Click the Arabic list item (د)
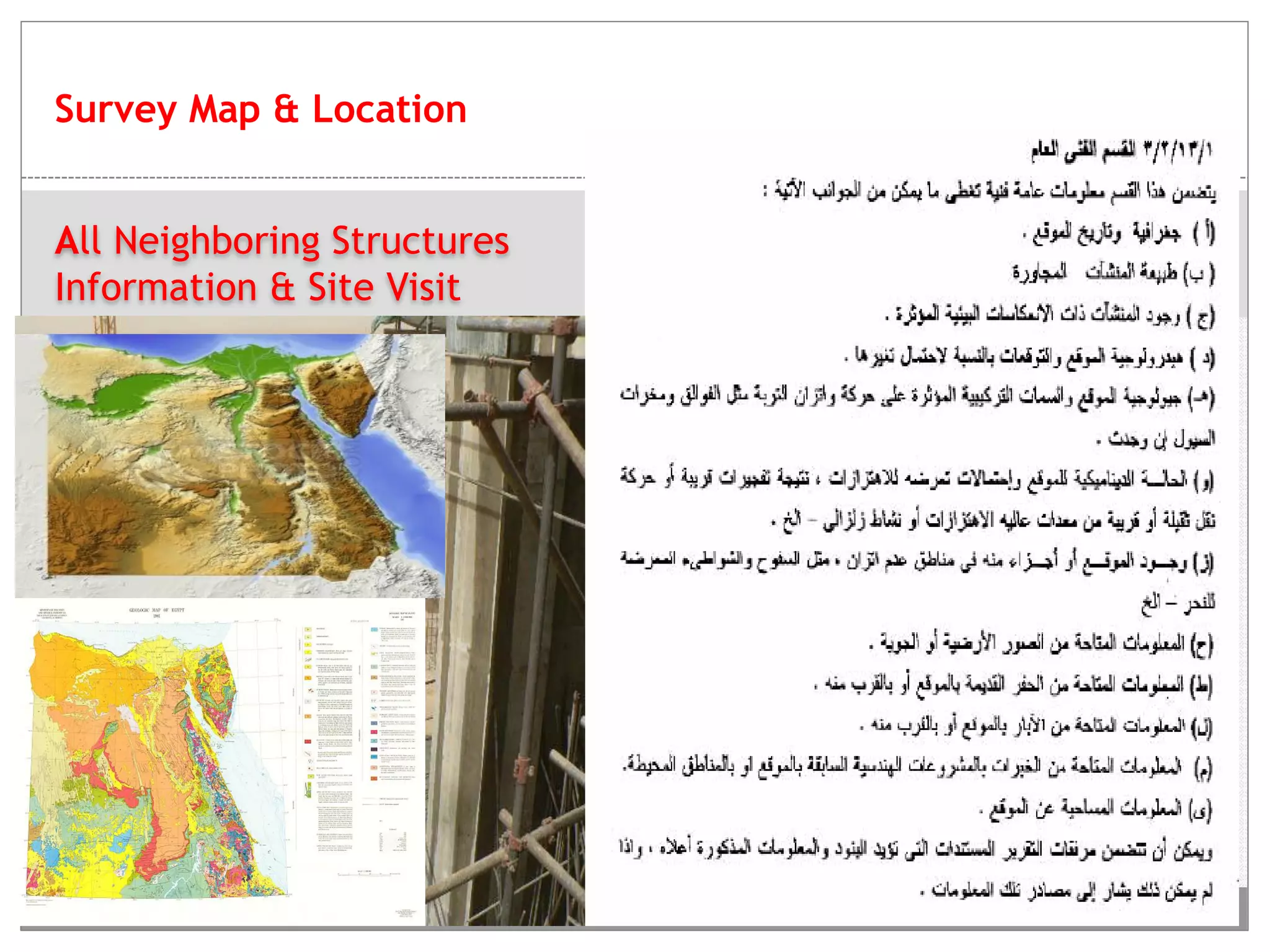 pyautogui.click(x=1029, y=356)
